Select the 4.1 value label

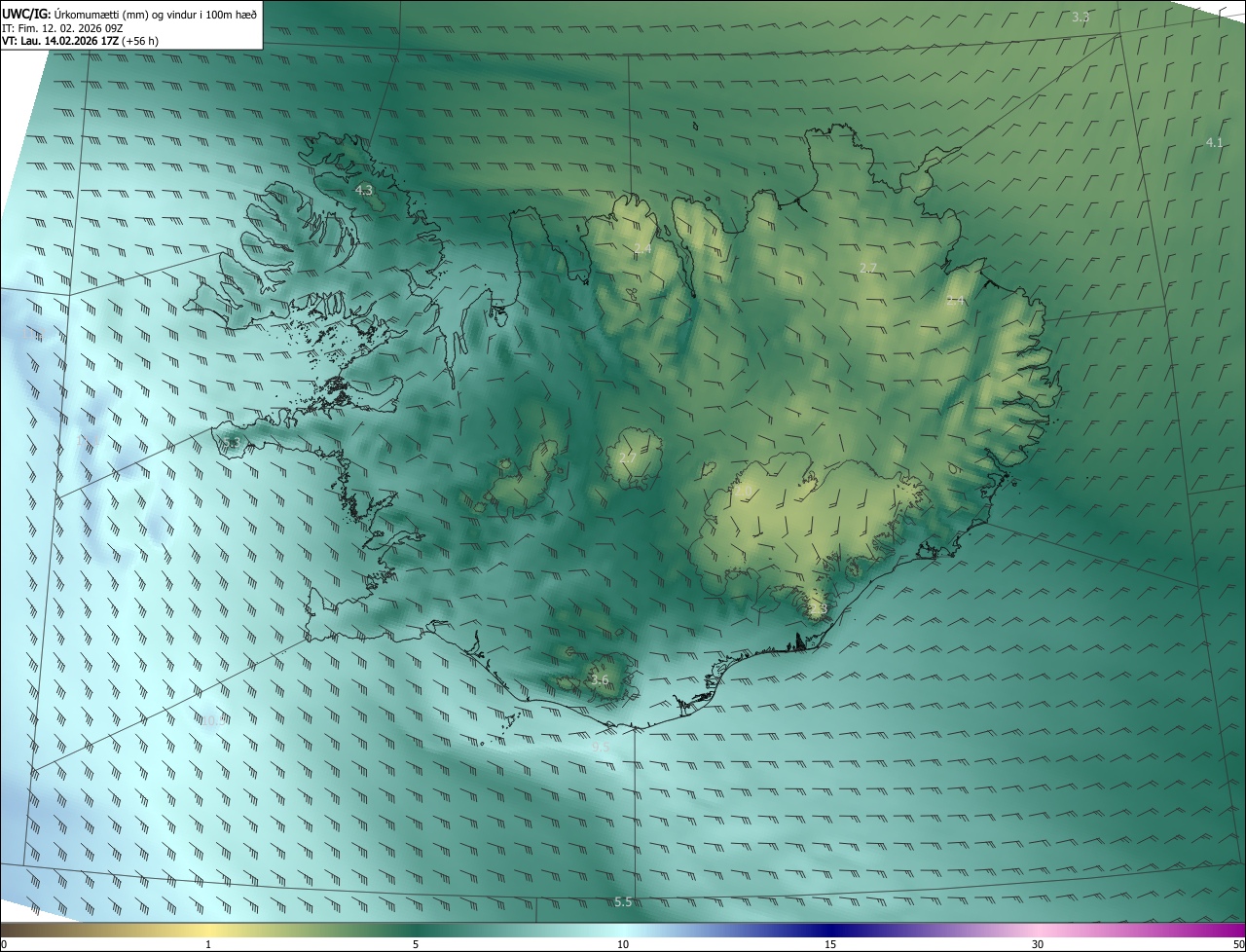pos(1214,142)
